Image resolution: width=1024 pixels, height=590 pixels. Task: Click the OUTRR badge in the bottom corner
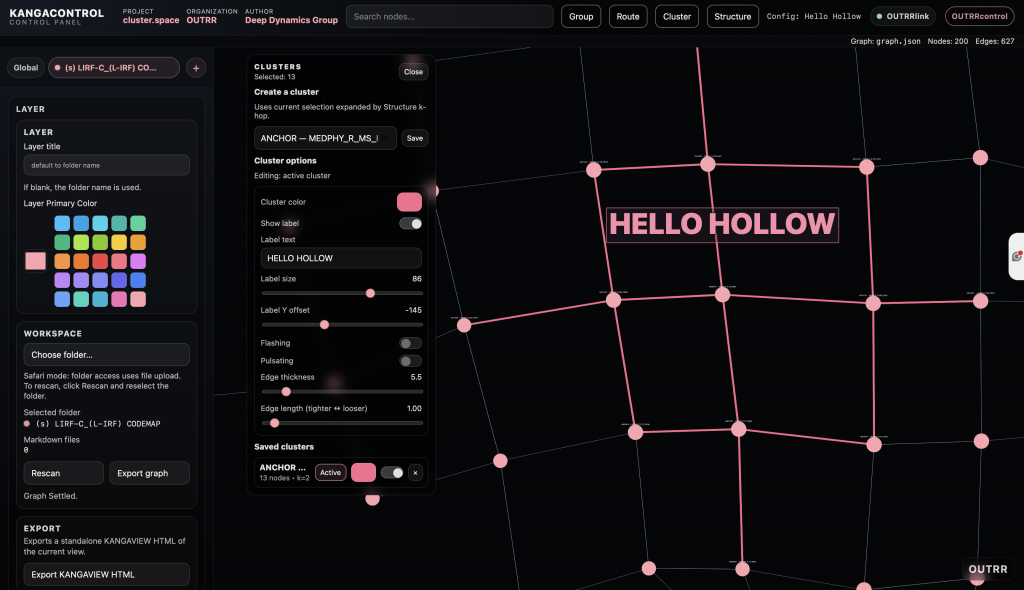pos(990,570)
